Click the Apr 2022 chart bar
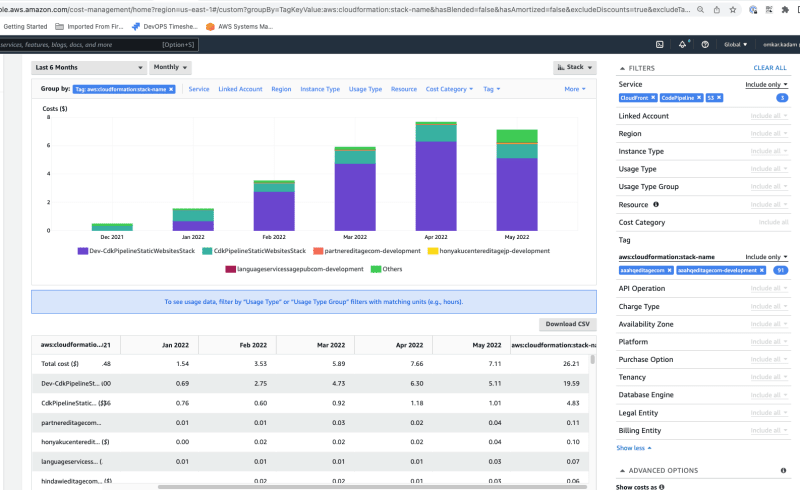Viewport: 800px width, 490px height. click(x=436, y=176)
